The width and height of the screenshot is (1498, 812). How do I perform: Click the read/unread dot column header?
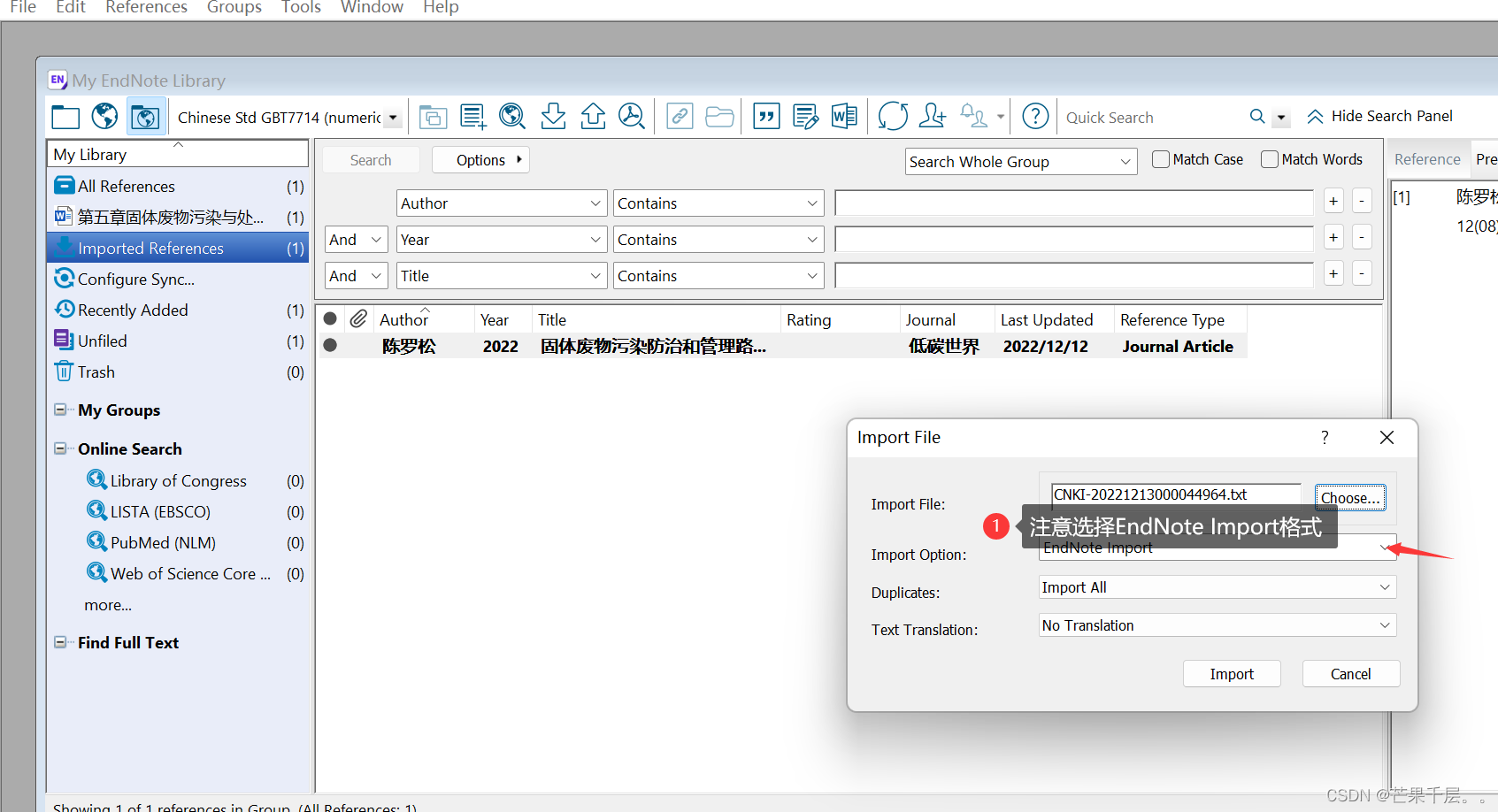coord(330,318)
